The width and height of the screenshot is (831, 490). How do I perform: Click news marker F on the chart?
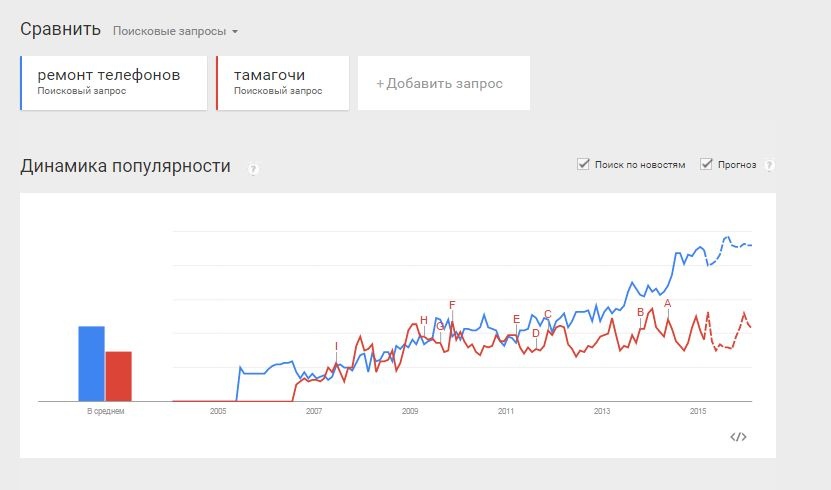coord(452,305)
